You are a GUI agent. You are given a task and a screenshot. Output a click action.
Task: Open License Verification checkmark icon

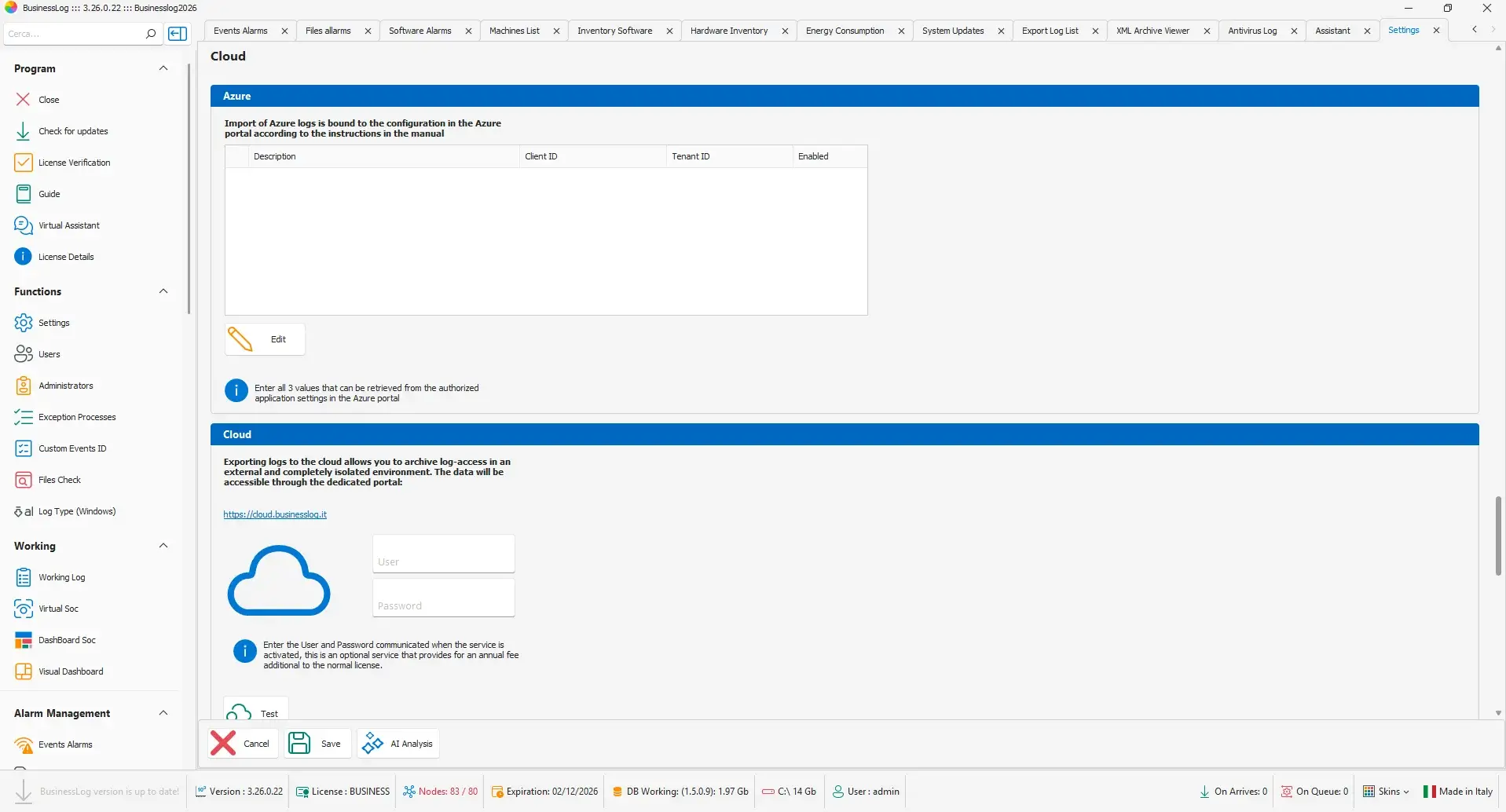[24, 163]
